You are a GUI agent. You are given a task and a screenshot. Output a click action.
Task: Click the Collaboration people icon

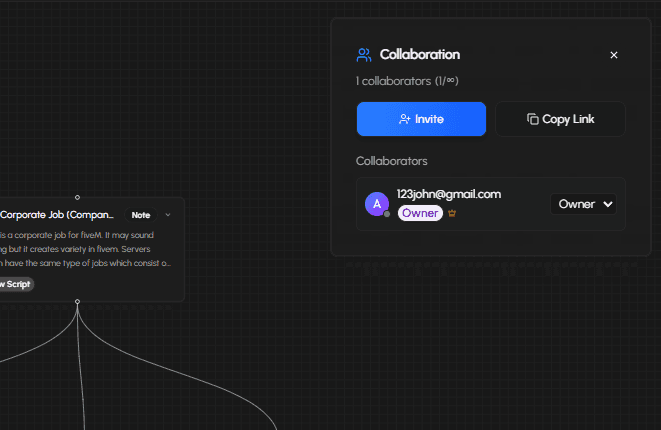coord(364,55)
